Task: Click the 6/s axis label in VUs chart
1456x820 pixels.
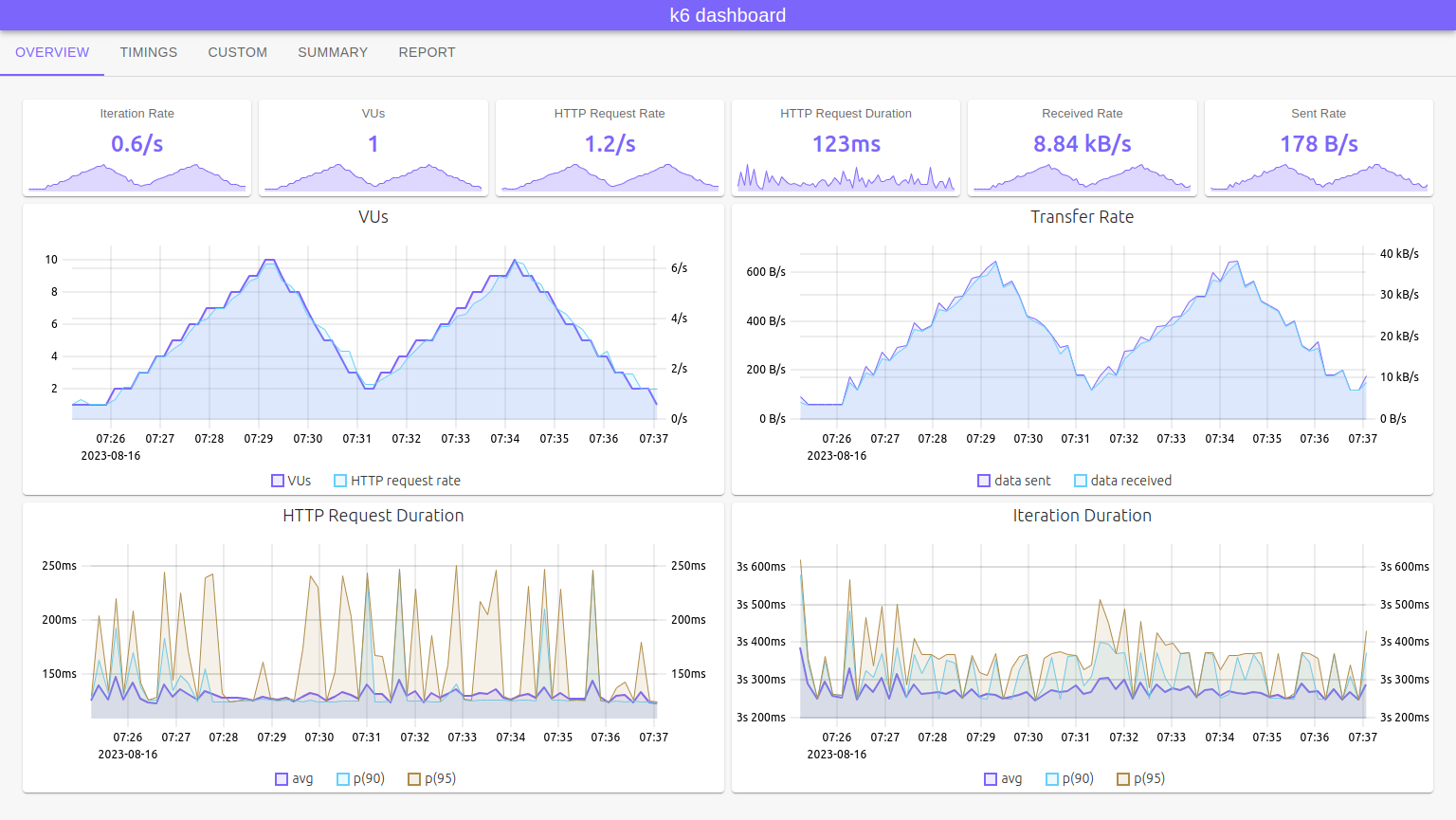Action: point(680,268)
